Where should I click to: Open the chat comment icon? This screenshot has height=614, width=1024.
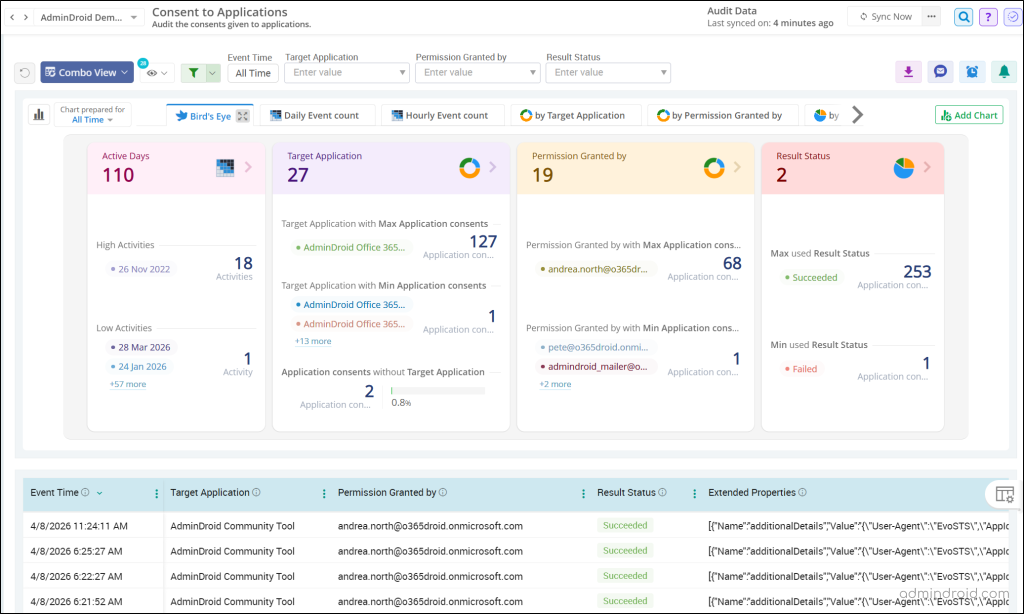click(x=940, y=72)
